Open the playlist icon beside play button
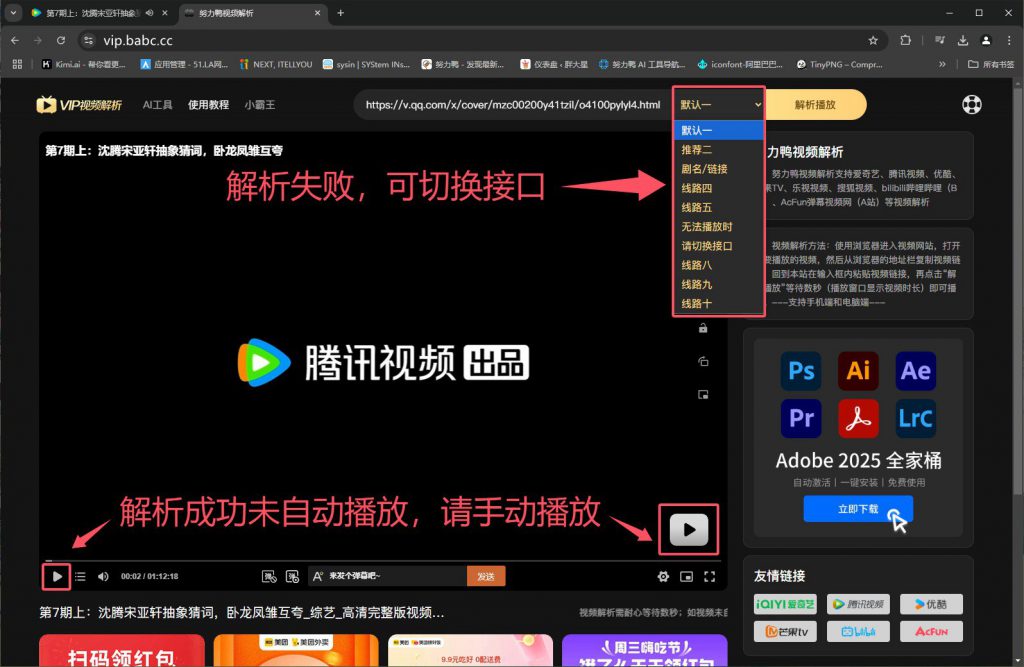 80,576
